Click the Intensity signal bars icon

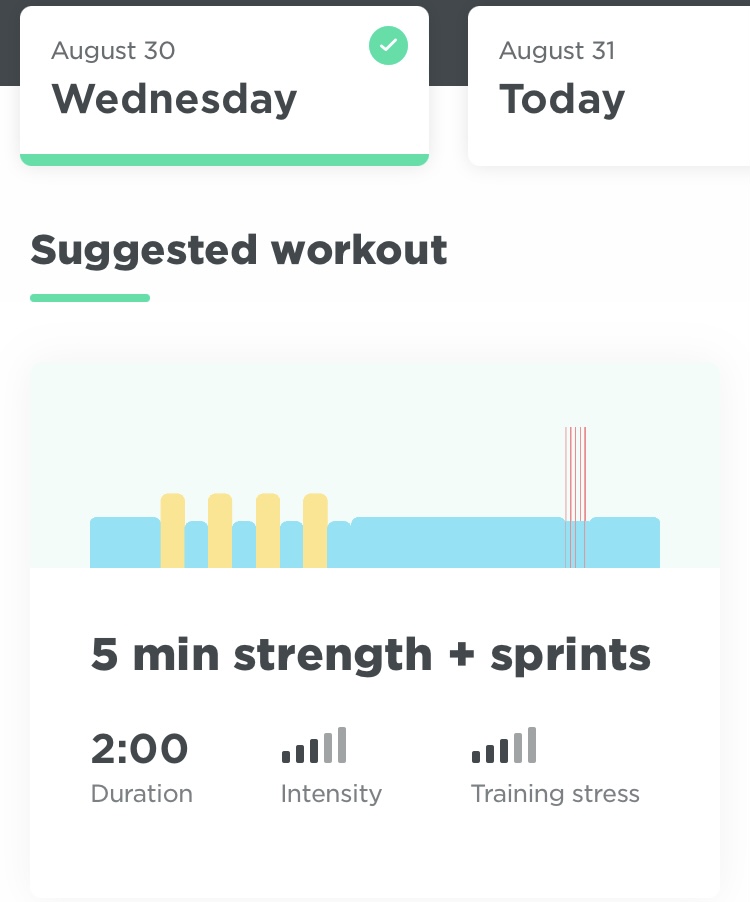coord(314,746)
